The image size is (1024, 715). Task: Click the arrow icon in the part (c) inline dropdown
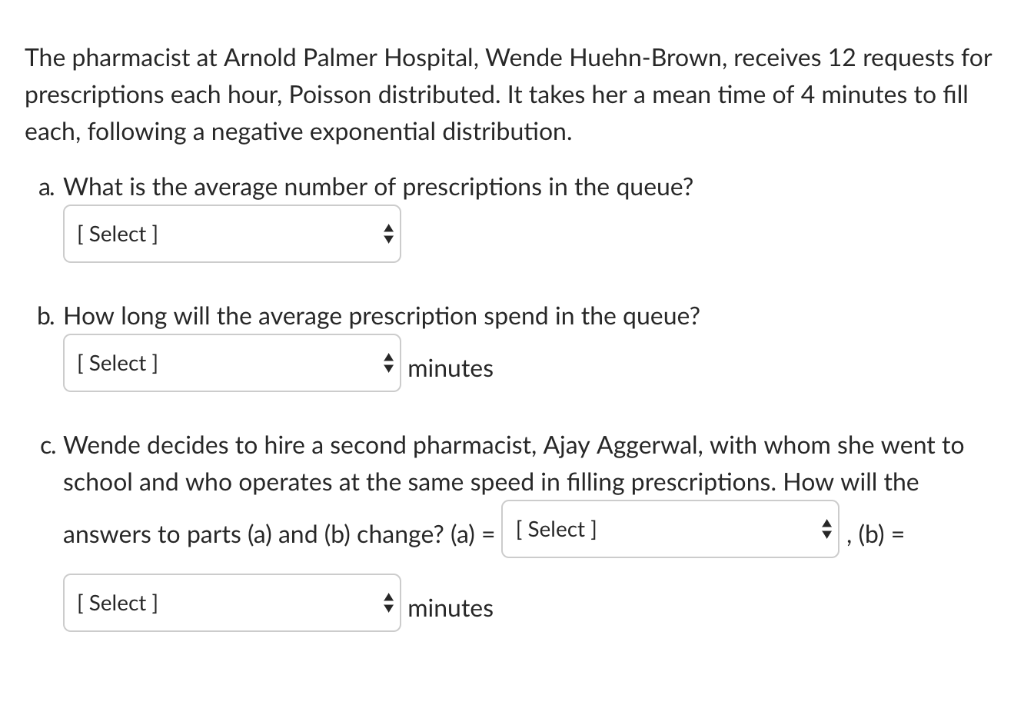[x=826, y=529]
